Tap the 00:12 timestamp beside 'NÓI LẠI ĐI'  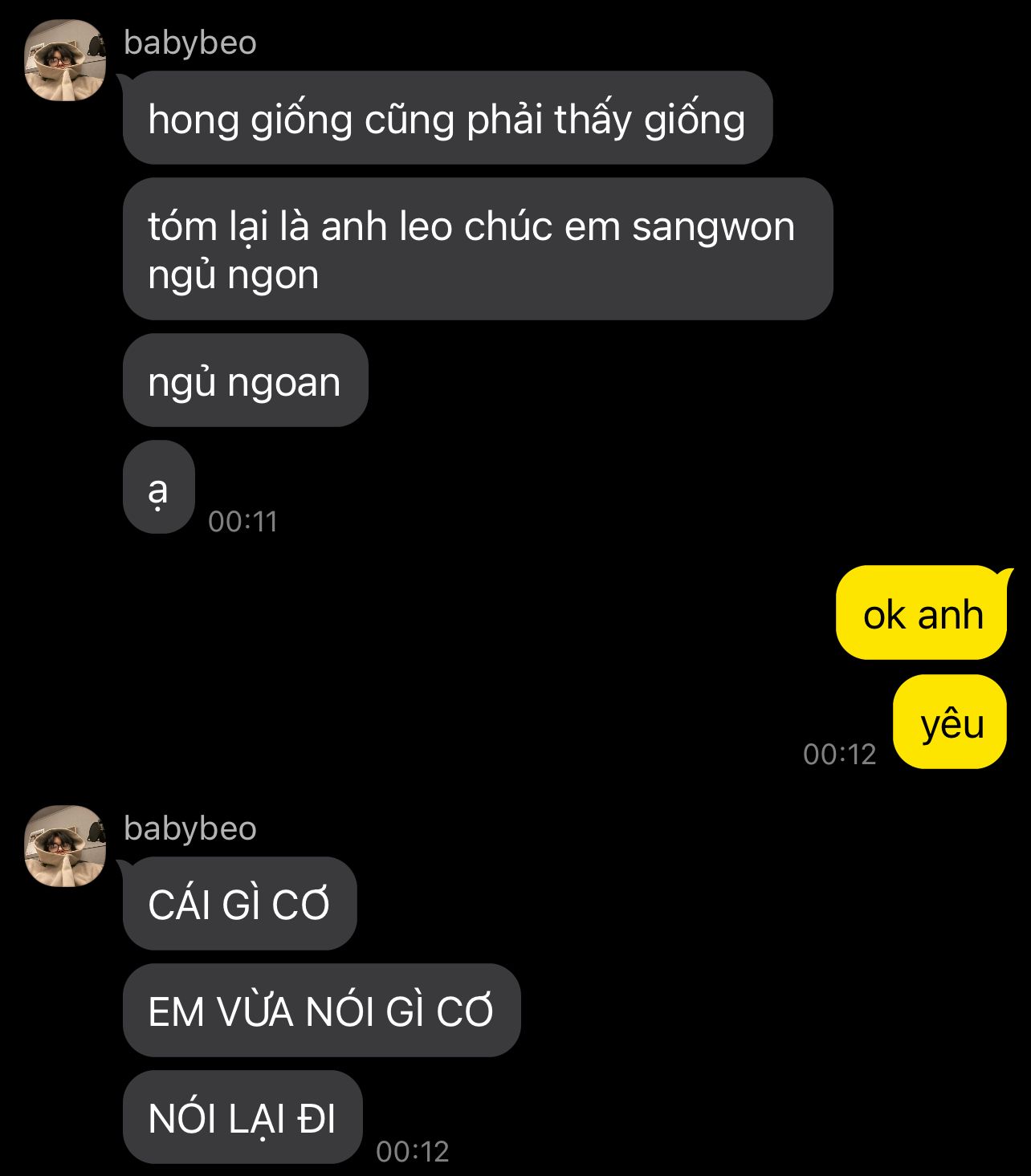tap(412, 1152)
